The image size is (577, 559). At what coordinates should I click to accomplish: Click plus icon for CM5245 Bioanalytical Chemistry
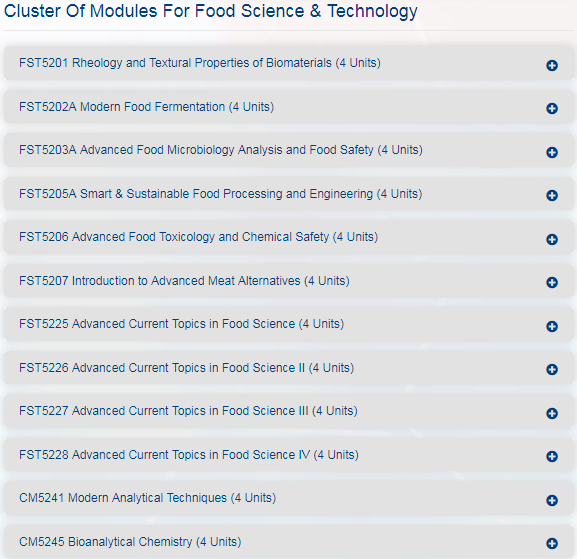pos(552,544)
